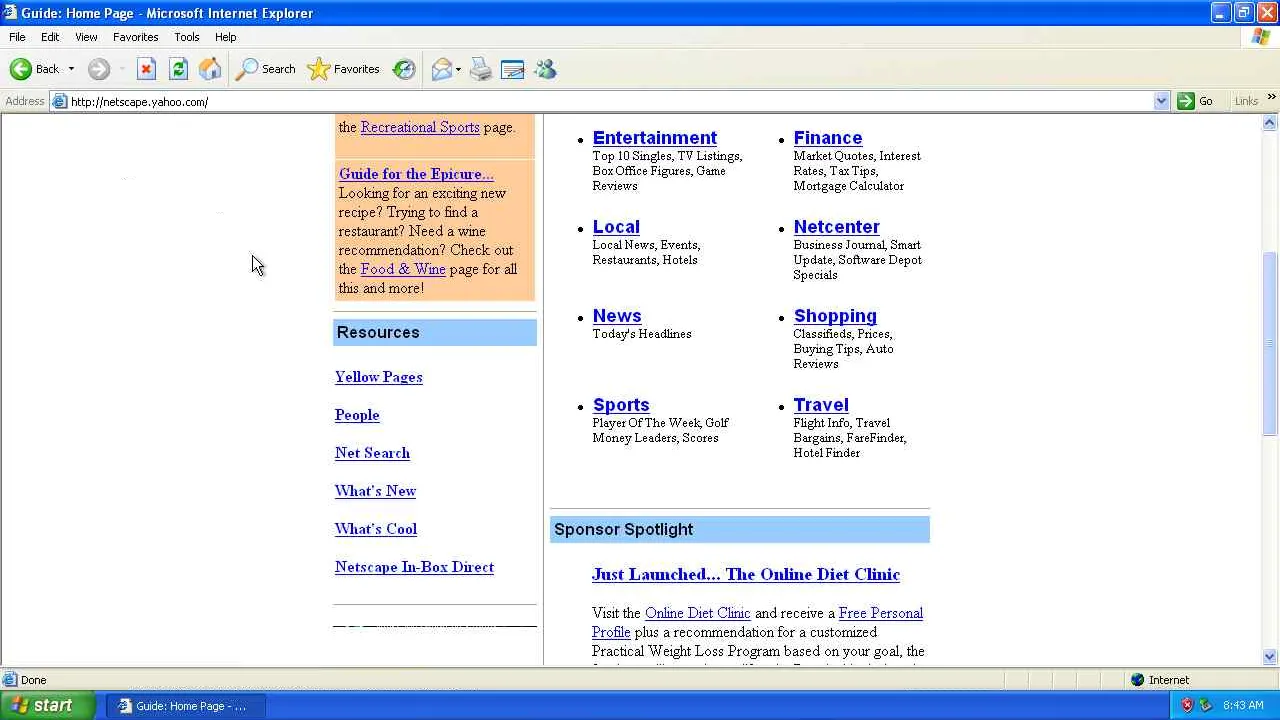
Task: Open the Guide for the Epicure link
Action: coord(416,174)
